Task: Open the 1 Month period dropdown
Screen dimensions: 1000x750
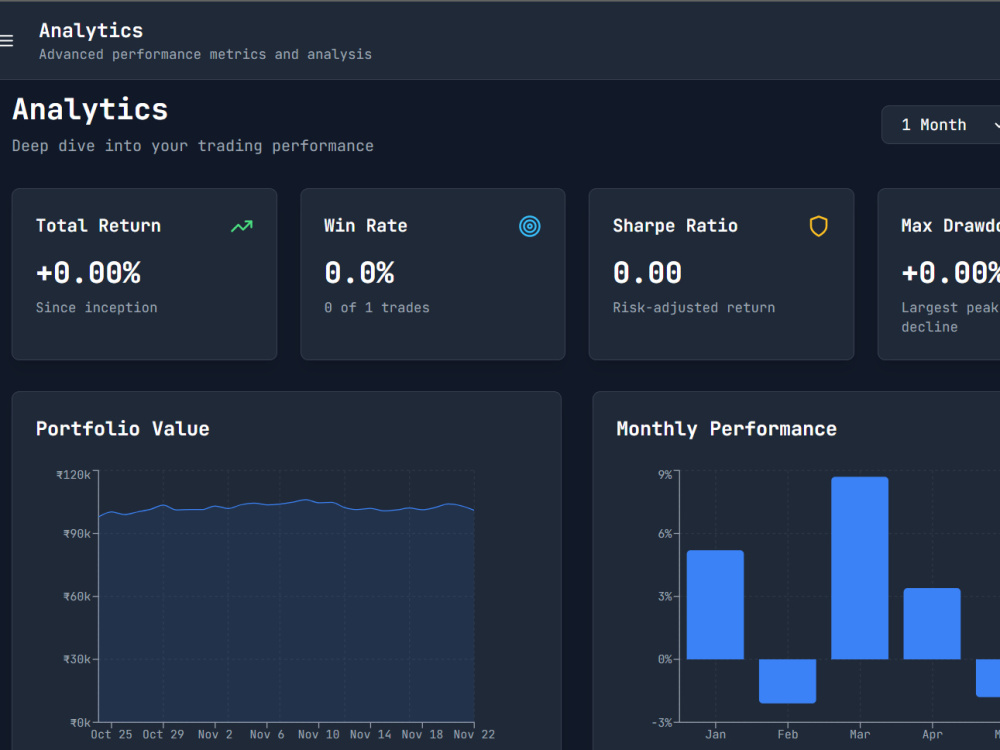Action: [x=941, y=124]
